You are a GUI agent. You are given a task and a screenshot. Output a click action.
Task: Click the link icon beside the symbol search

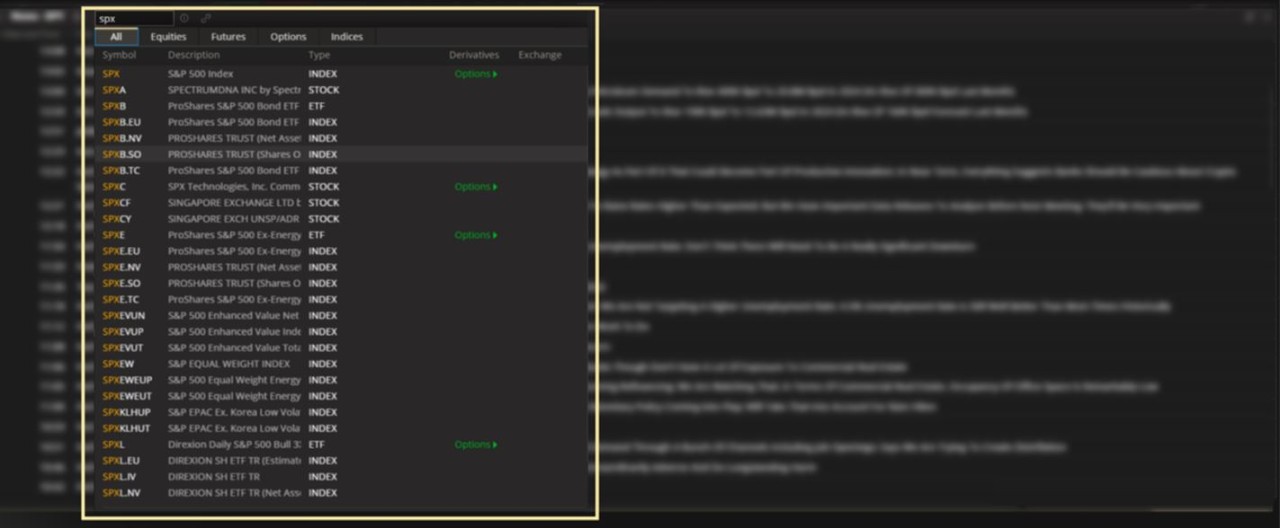(x=206, y=18)
